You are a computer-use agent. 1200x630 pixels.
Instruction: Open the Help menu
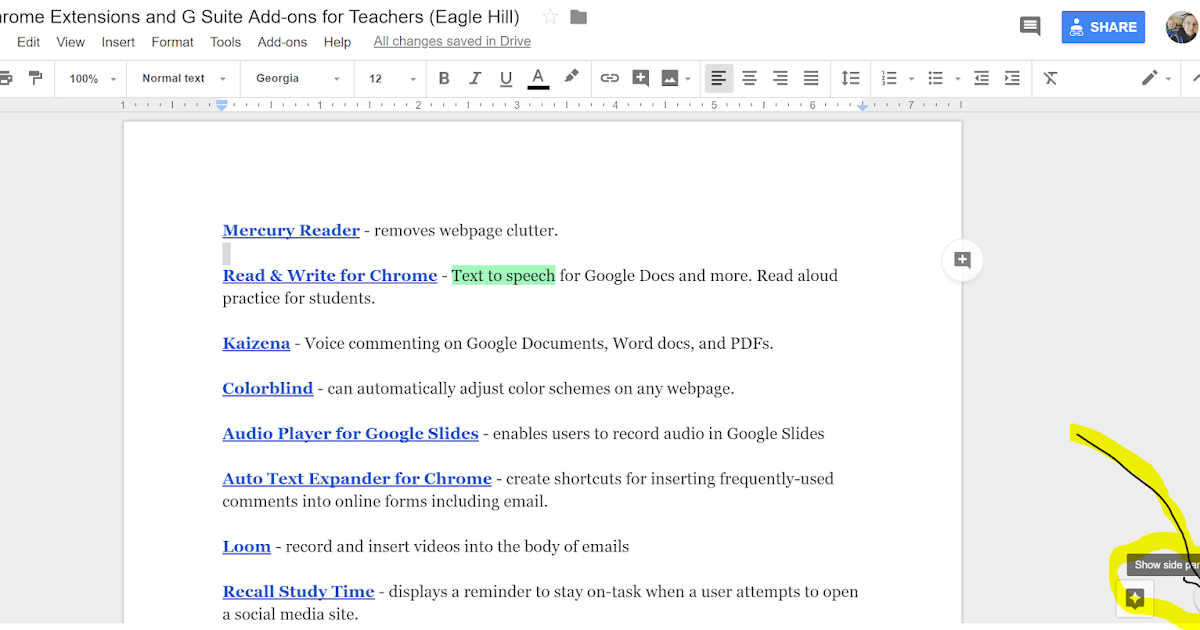[x=337, y=42]
